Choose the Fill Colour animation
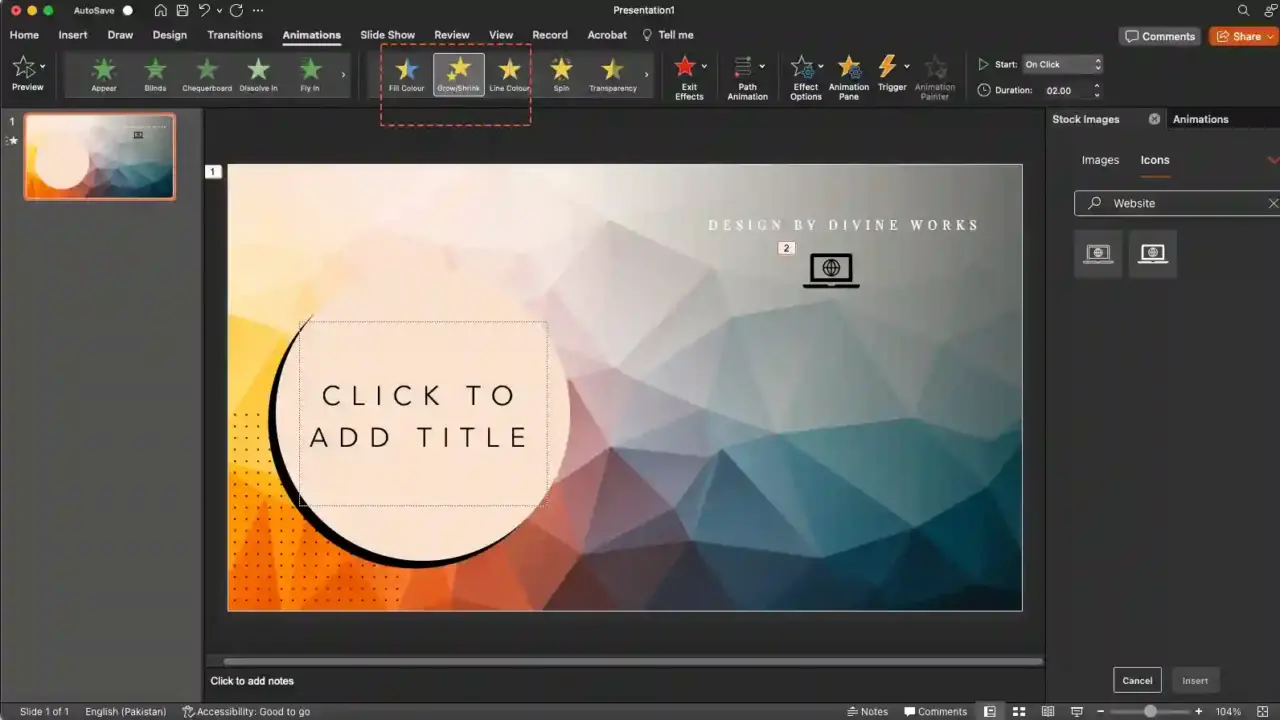 pyautogui.click(x=406, y=70)
